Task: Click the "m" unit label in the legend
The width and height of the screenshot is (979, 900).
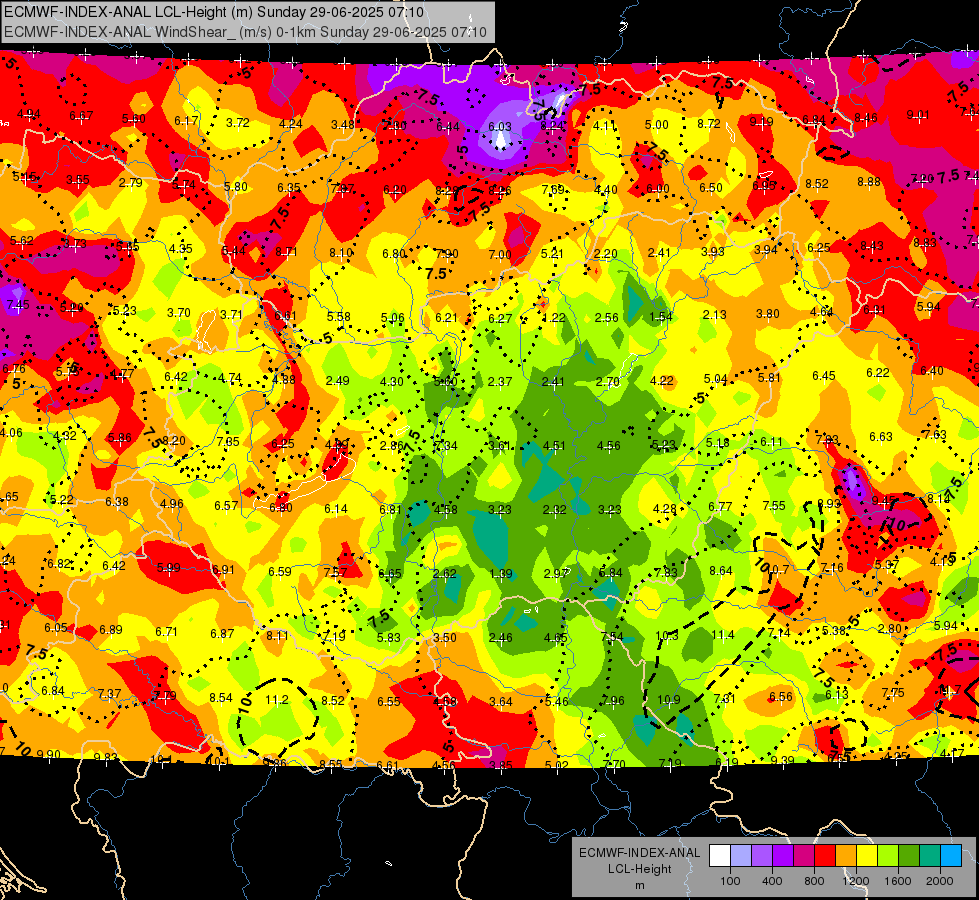Action: 639,885
